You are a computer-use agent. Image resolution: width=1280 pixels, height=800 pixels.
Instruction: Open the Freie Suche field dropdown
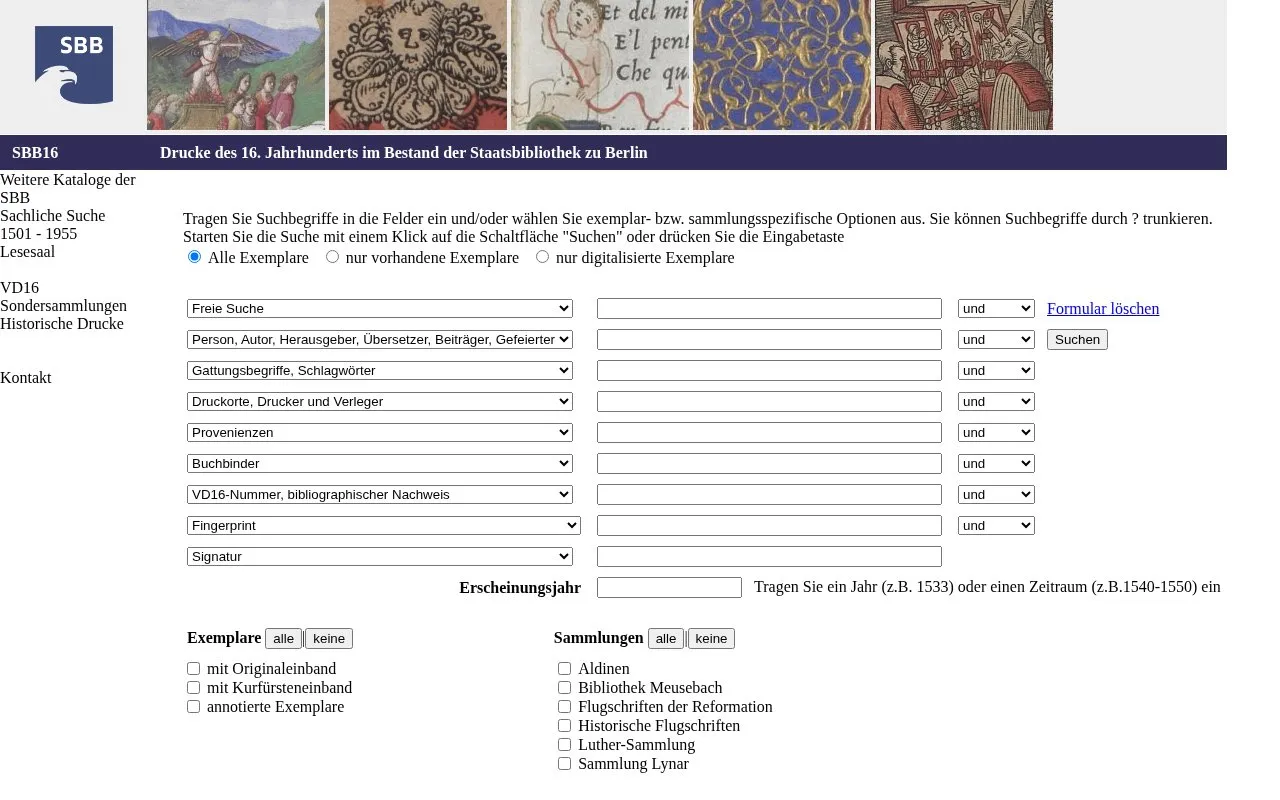pyautogui.click(x=380, y=309)
